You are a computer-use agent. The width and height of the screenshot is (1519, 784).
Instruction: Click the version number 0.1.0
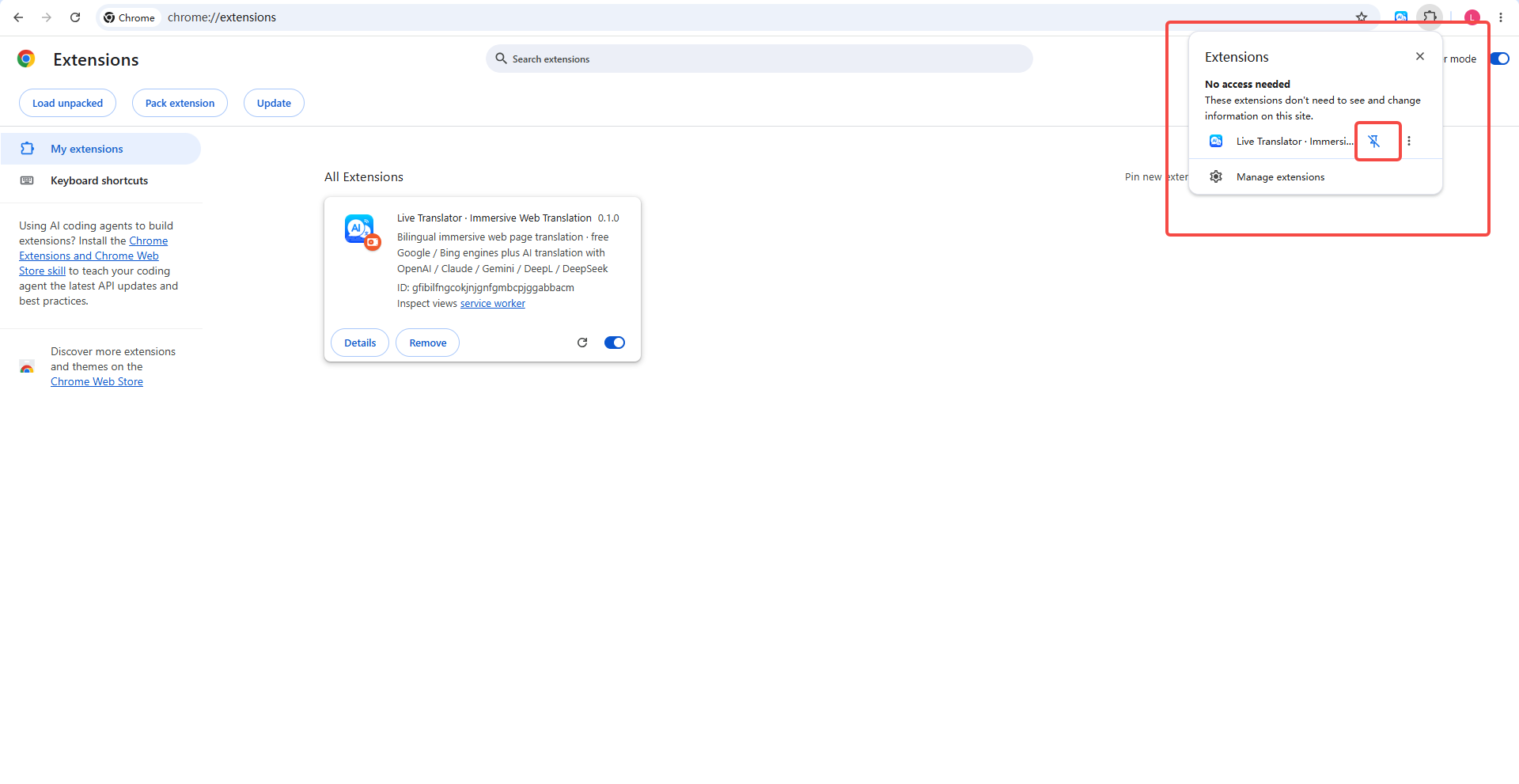pyautogui.click(x=608, y=218)
